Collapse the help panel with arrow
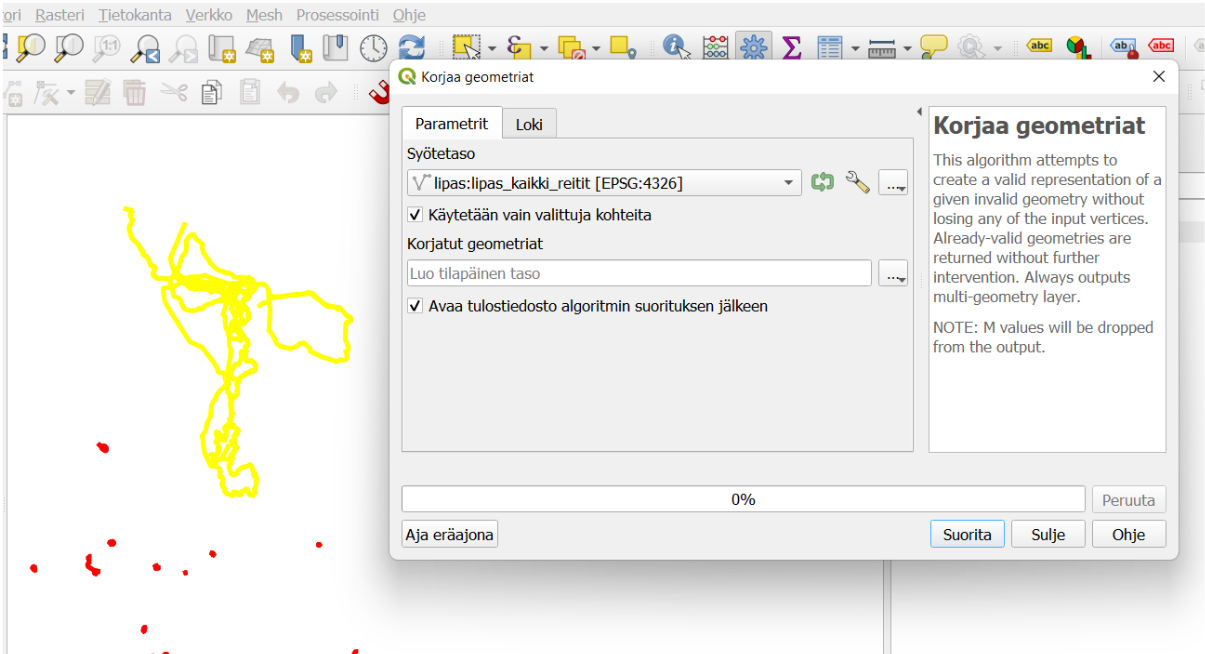This screenshot has width=1205, height=654. [x=919, y=112]
